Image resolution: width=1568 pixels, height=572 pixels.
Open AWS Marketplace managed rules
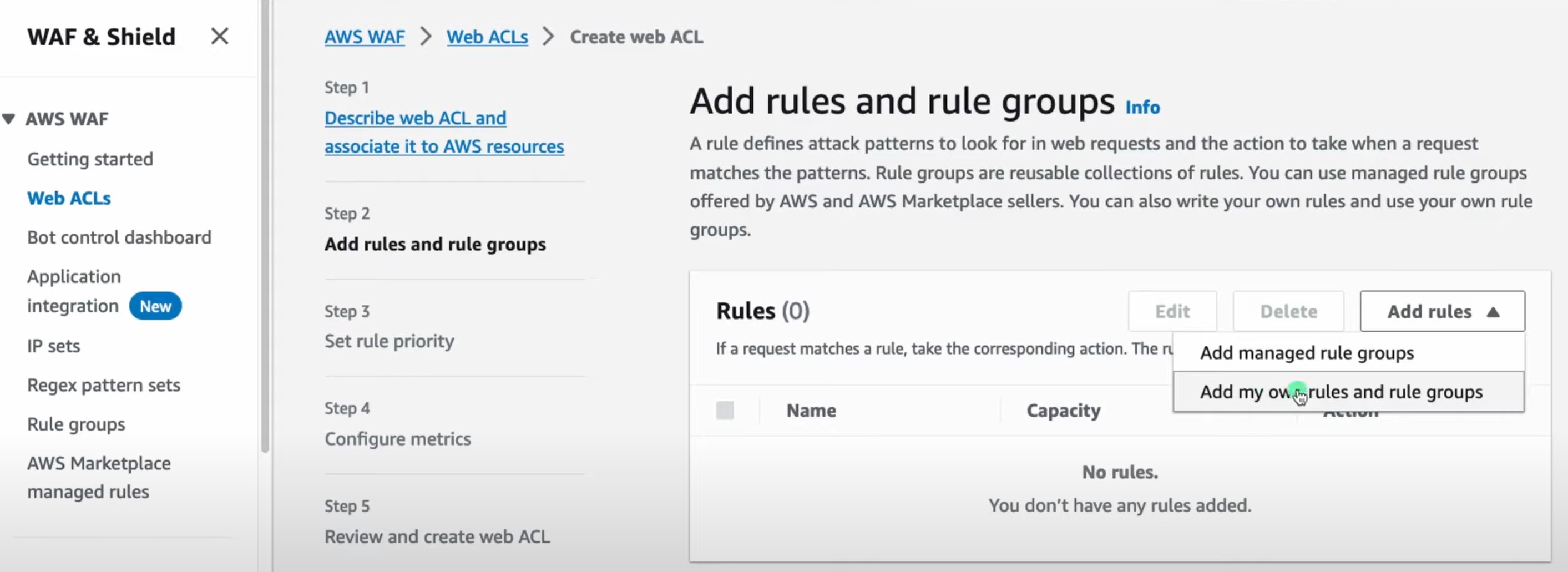99,477
